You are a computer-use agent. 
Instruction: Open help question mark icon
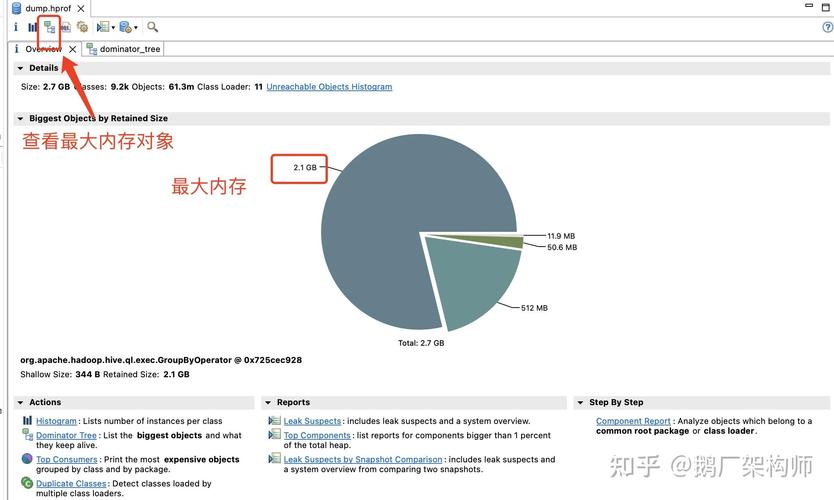pos(828,27)
